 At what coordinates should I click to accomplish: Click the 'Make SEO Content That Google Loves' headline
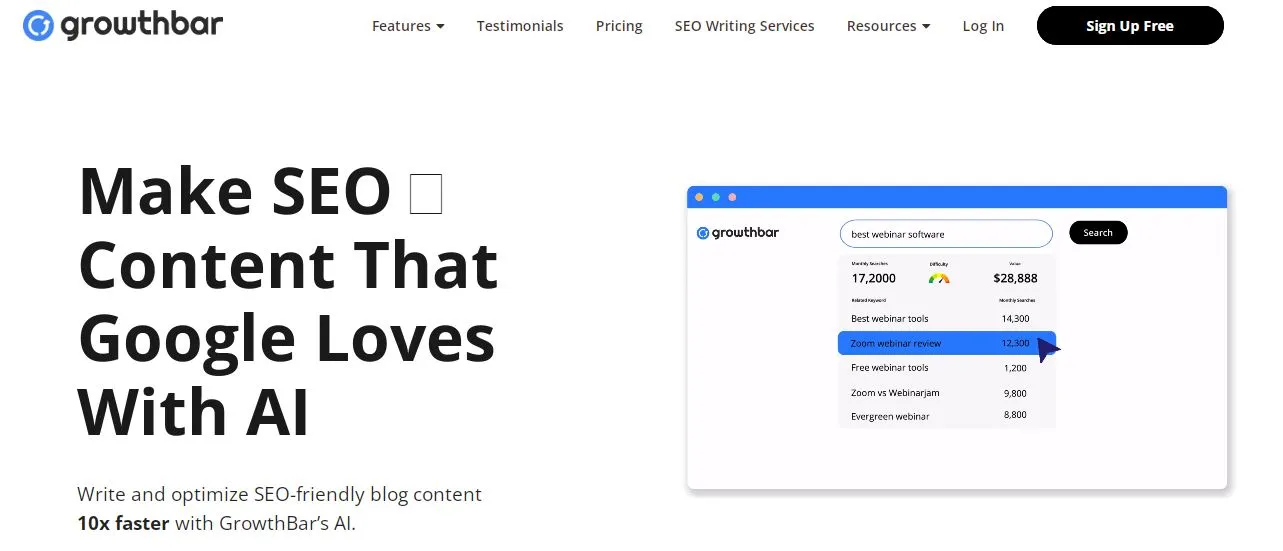288,301
